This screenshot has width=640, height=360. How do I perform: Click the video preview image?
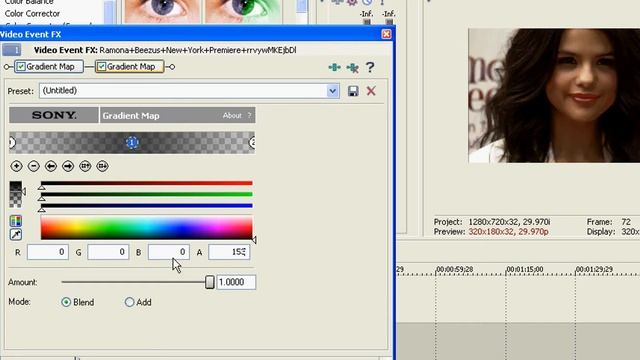554,96
